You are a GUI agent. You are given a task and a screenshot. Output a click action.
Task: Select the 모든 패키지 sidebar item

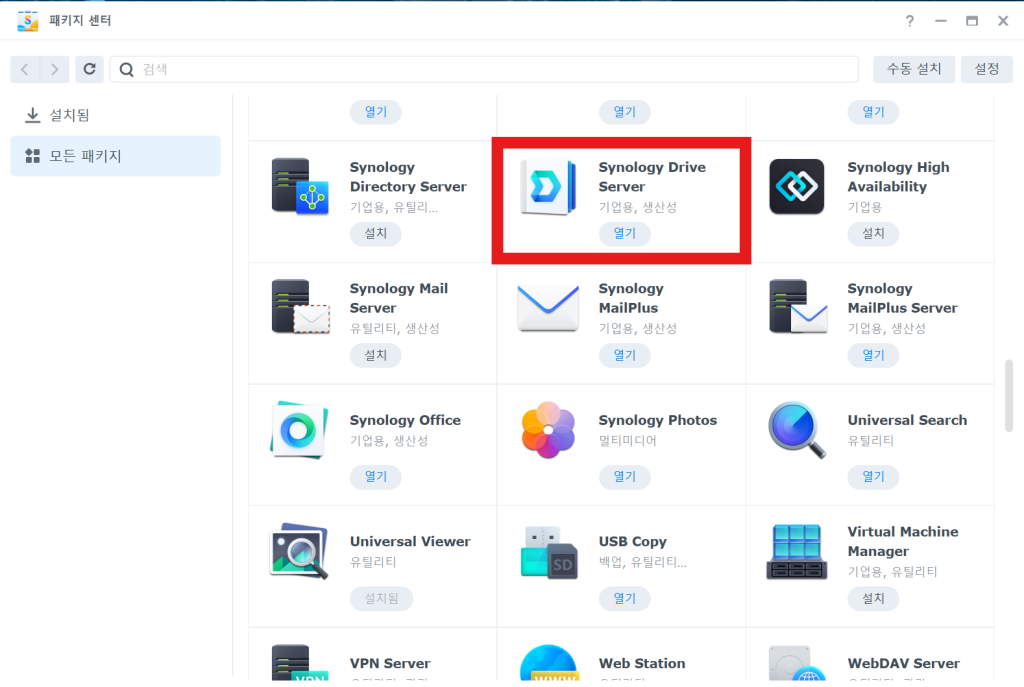[116, 156]
